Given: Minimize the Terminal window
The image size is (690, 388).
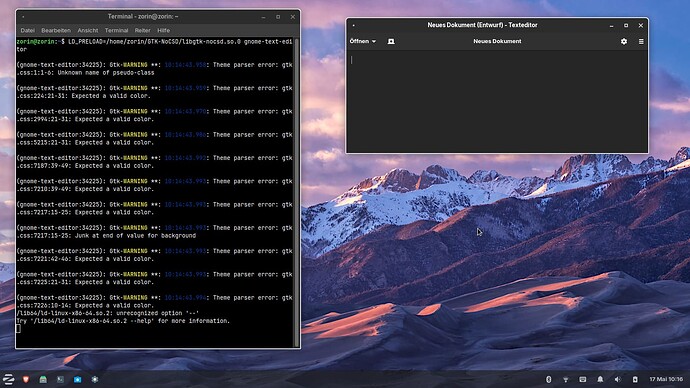Looking at the screenshot, I should click(x=263, y=17).
